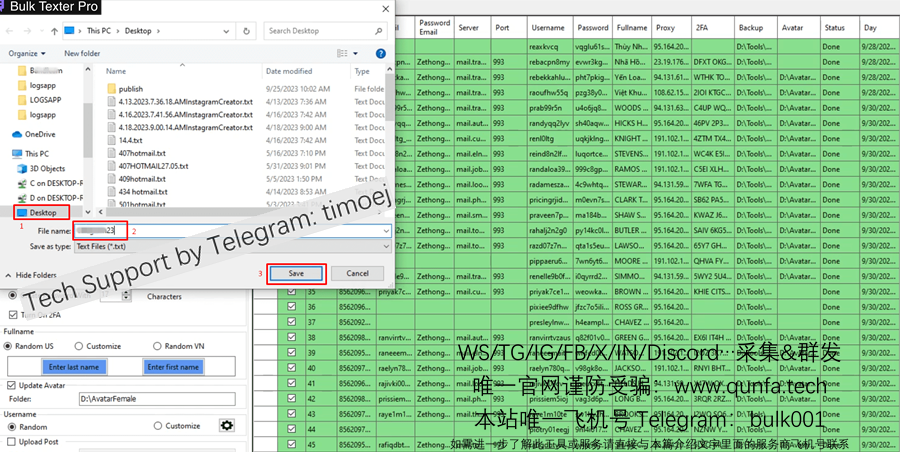Toggle the Update Avatar checkbox

coord(11,385)
